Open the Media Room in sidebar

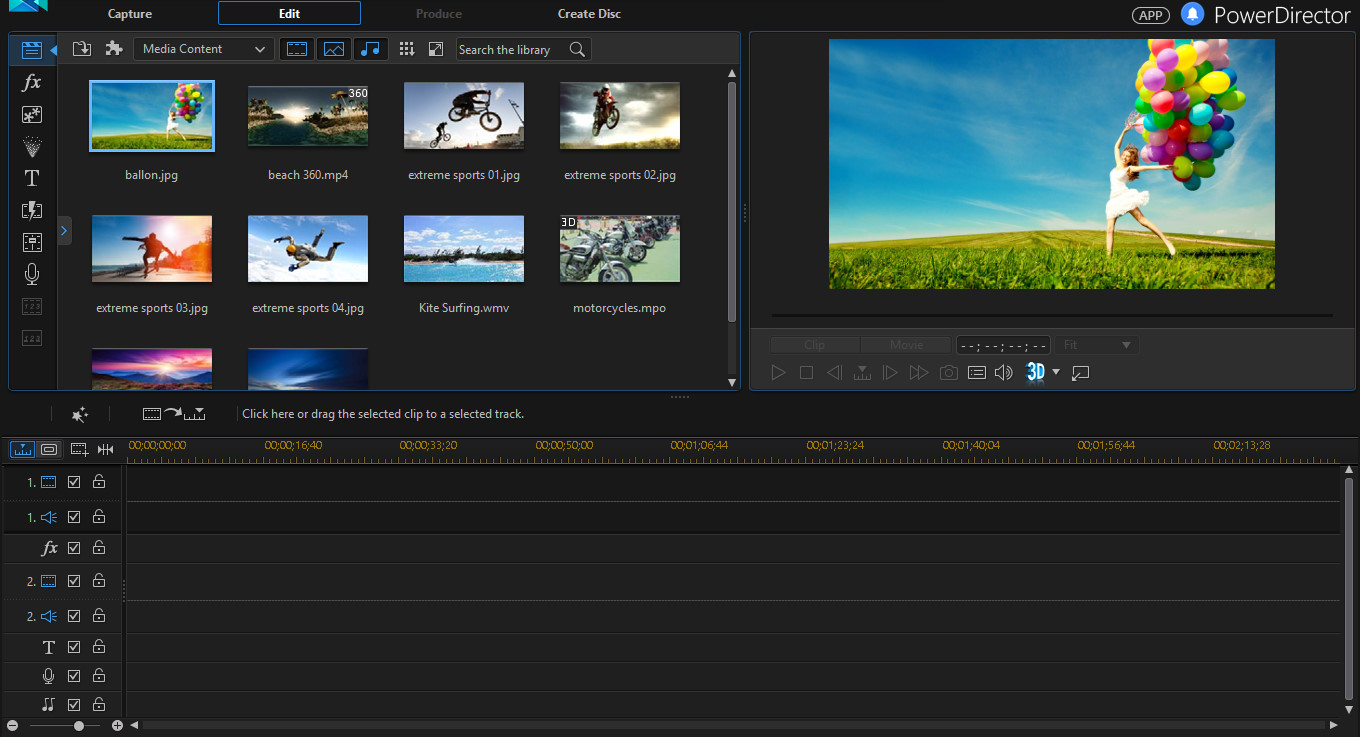point(32,49)
